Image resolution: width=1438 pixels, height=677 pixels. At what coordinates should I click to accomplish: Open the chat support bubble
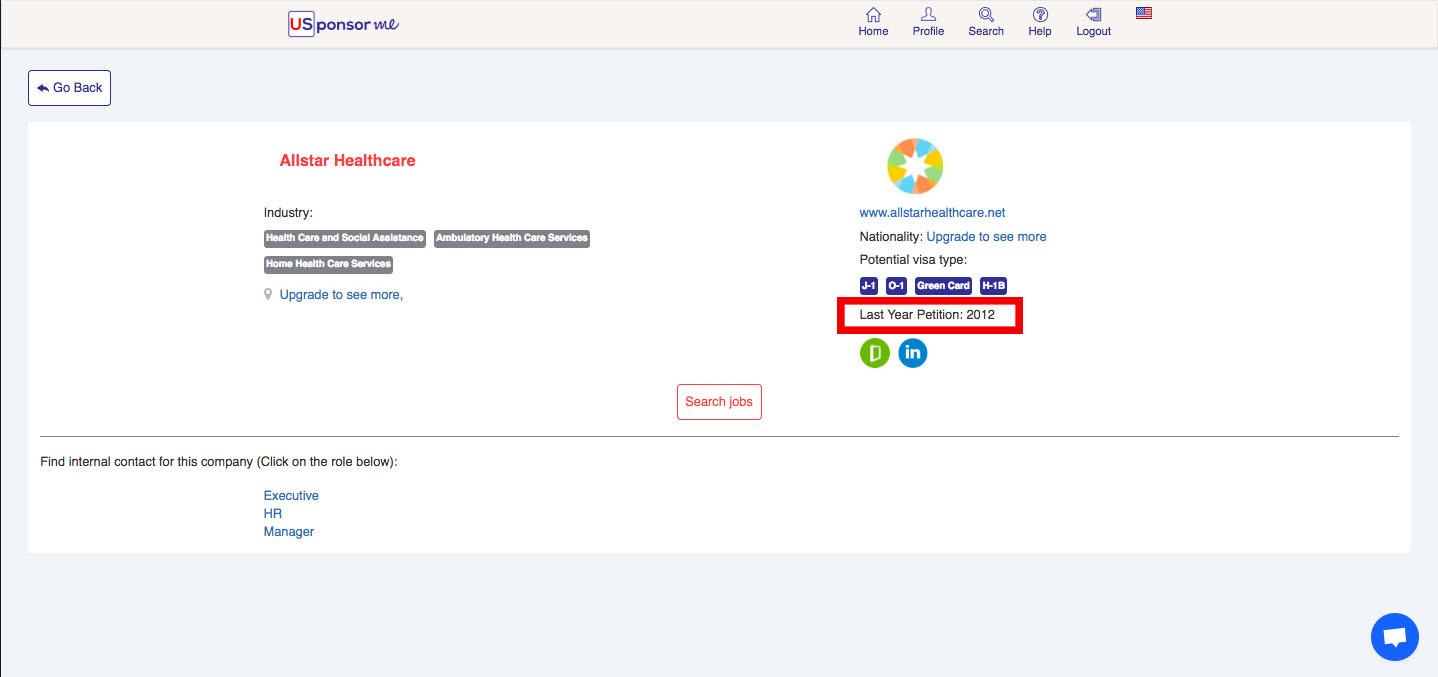(1395, 637)
